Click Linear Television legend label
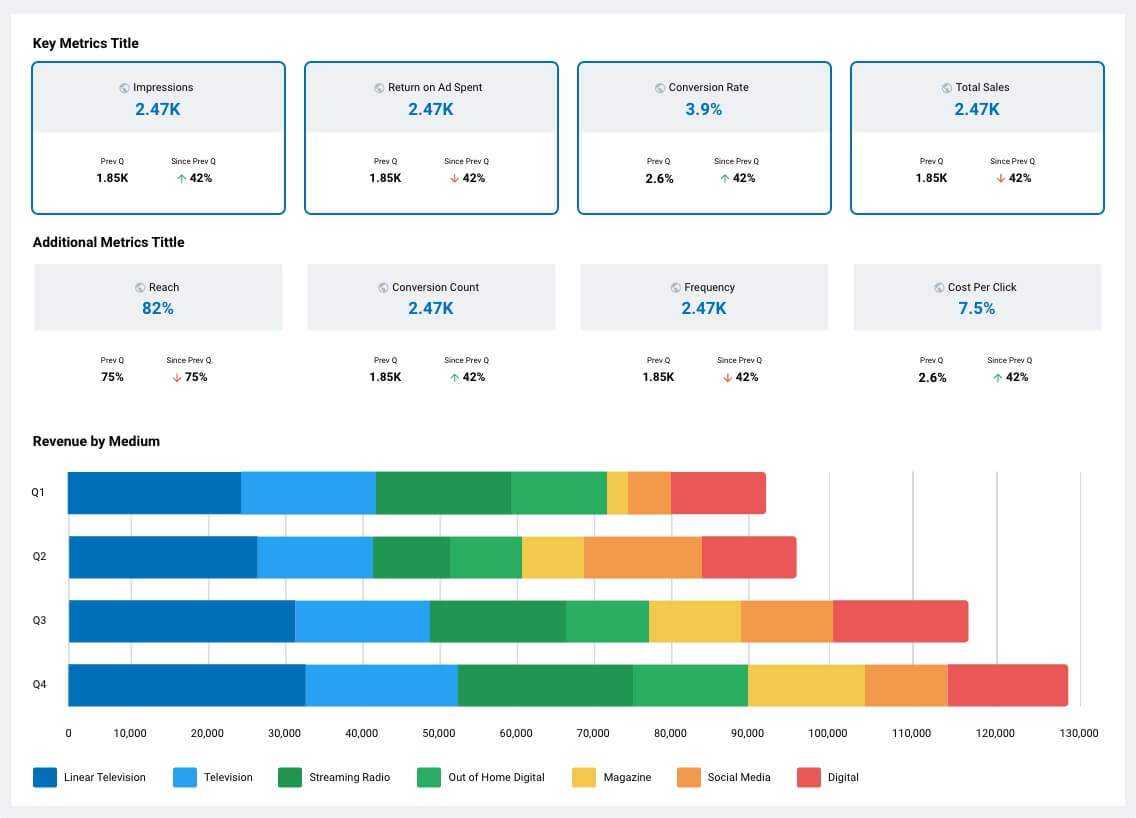 tap(104, 777)
